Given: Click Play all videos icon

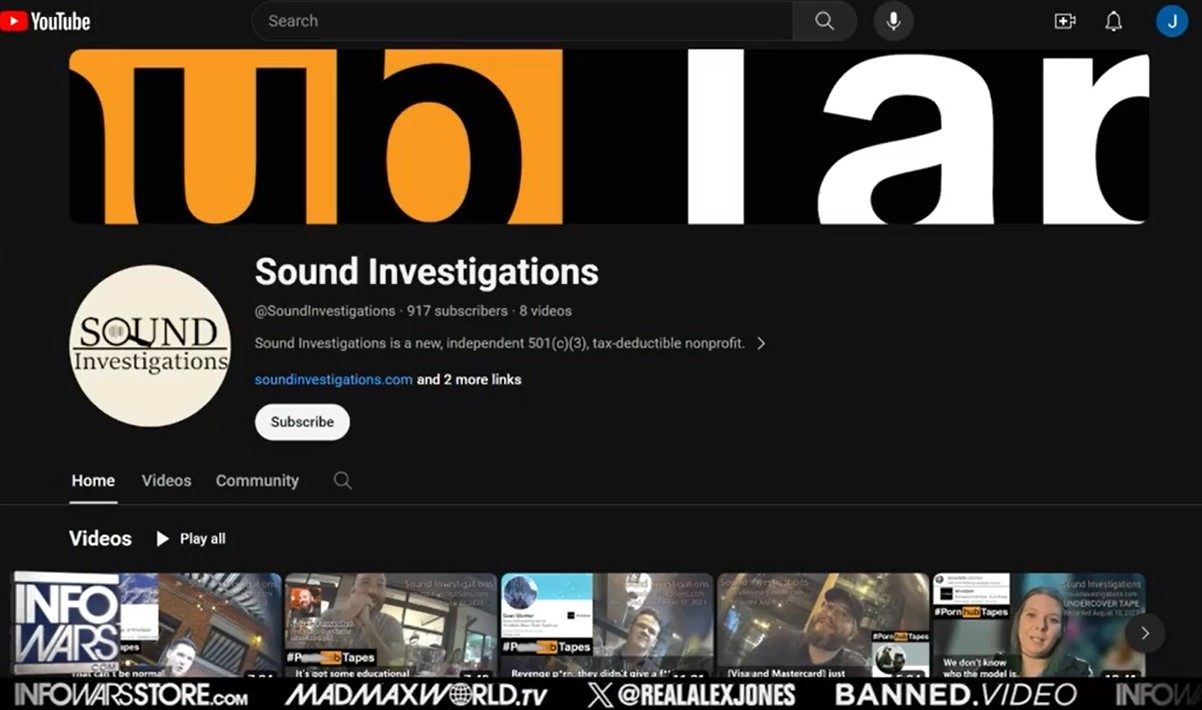Looking at the screenshot, I should [163, 539].
